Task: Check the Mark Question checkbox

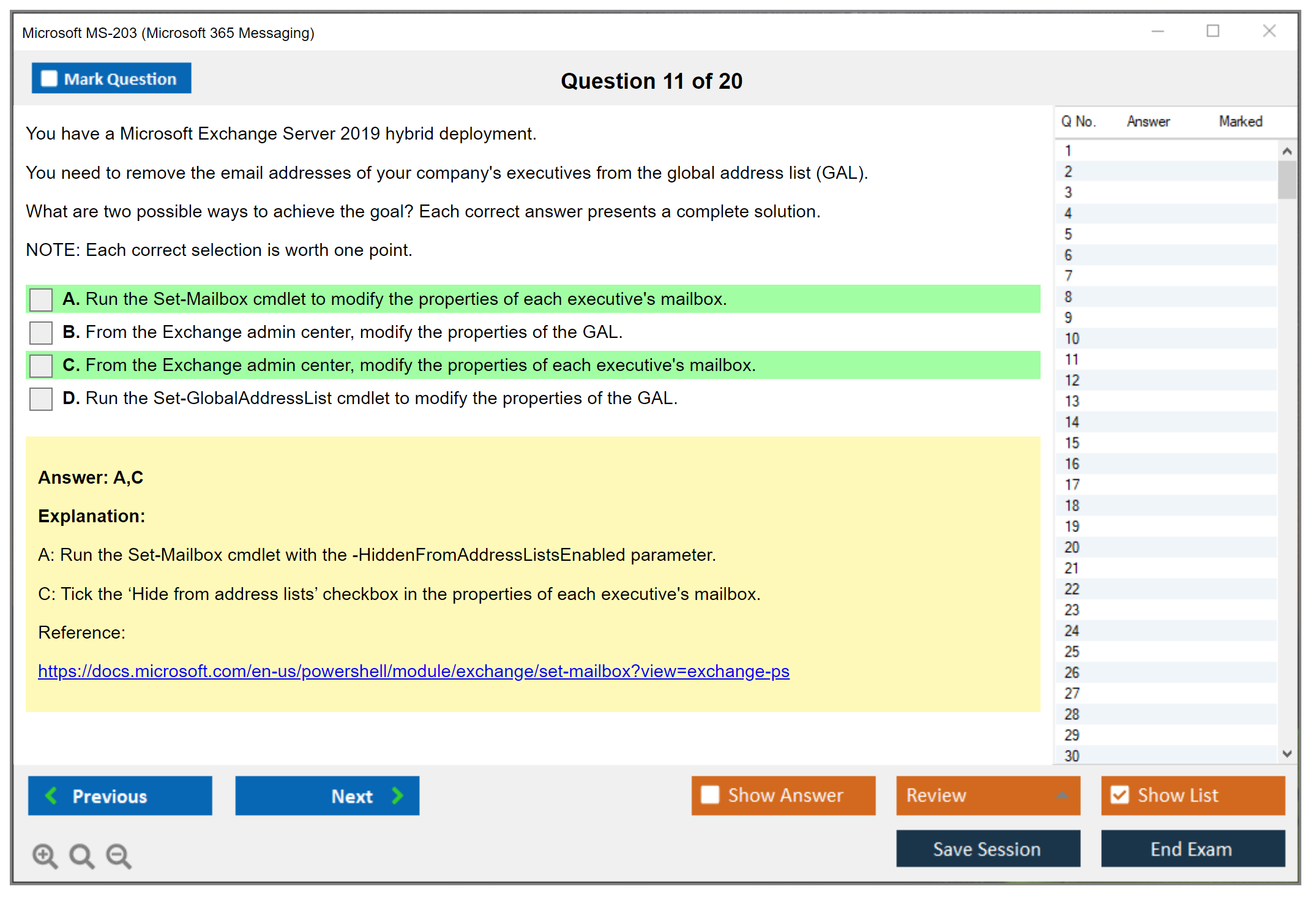Action: click(x=49, y=78)
